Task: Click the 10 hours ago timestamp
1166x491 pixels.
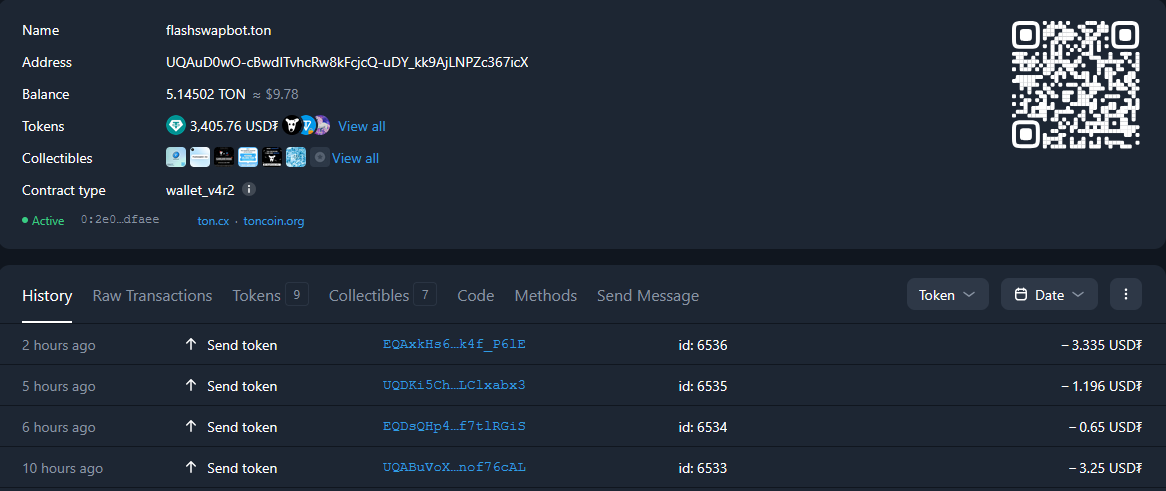Action: (62, 469)
